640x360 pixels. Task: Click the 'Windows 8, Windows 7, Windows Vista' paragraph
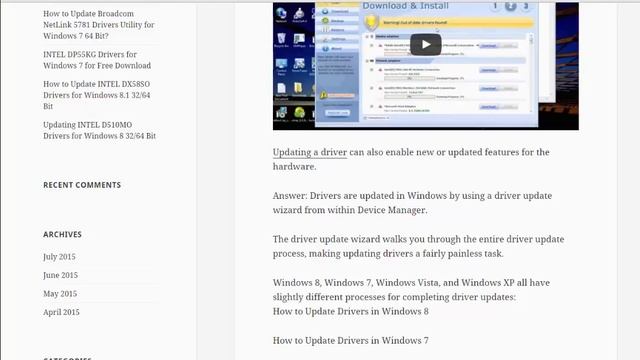[x=411, y=290]
